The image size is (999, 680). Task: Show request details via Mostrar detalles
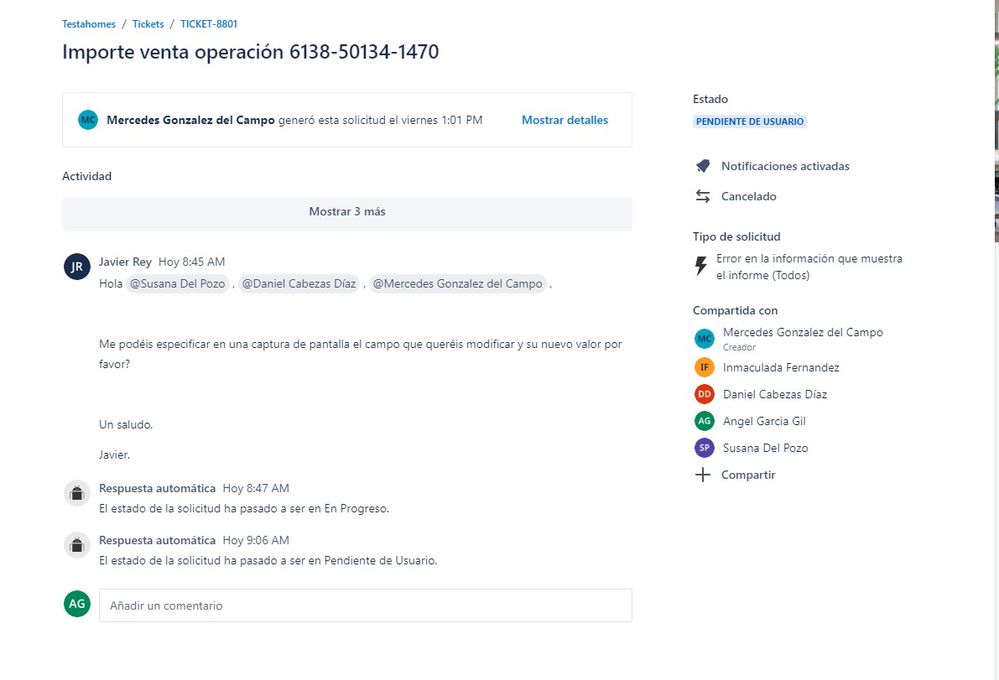(x=564, y=120)
